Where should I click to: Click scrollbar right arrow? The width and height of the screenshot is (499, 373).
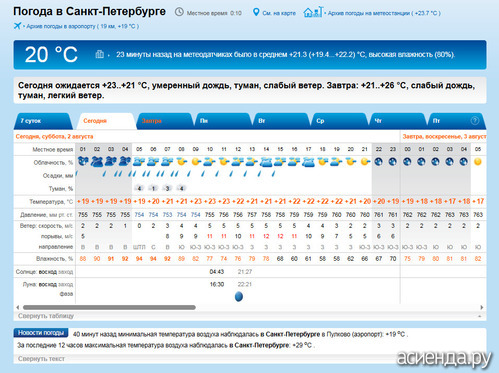click(482, 307)
